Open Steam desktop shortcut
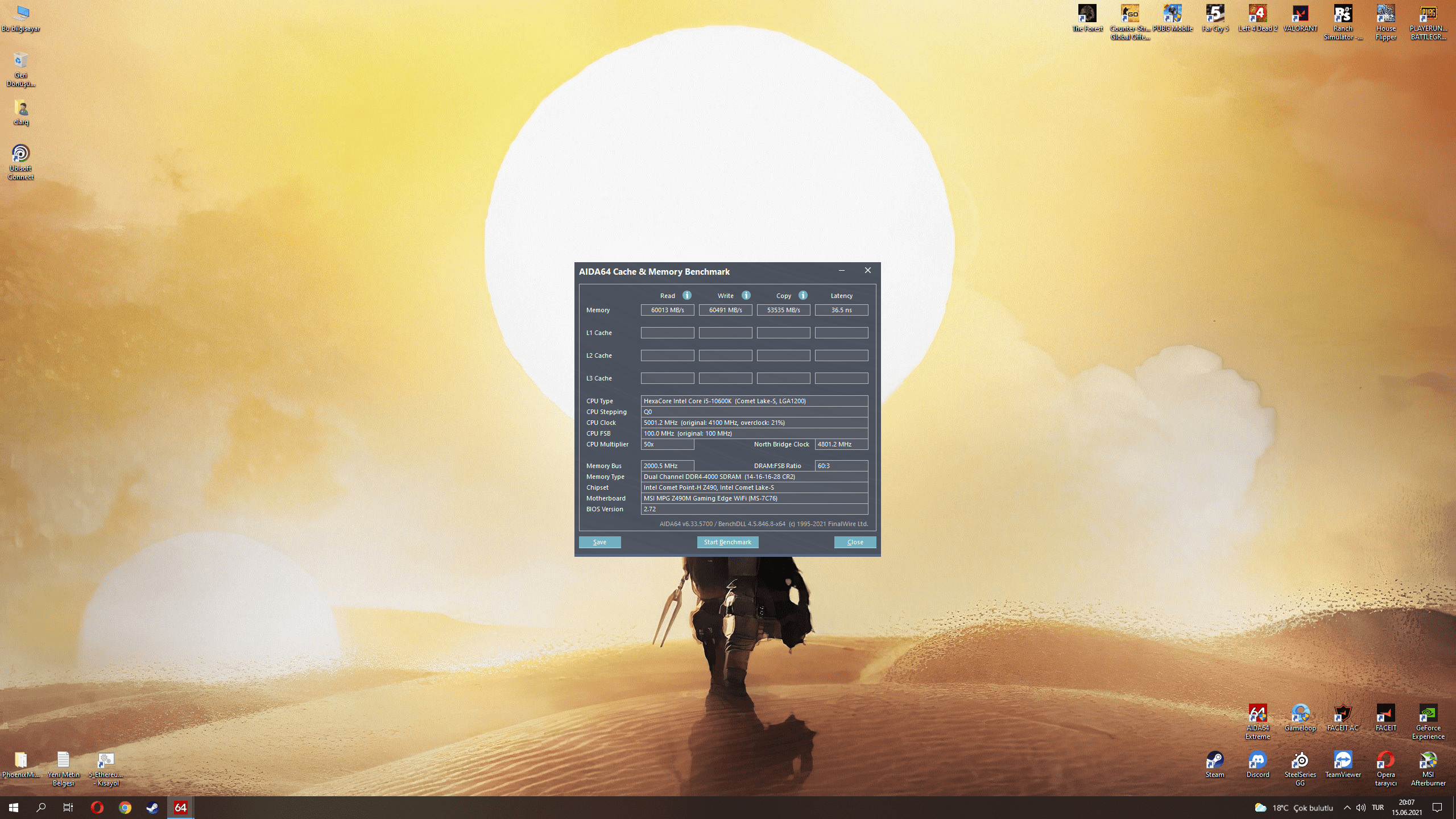This screenshot has height=819, width=1456. [x=1215, y=764]
